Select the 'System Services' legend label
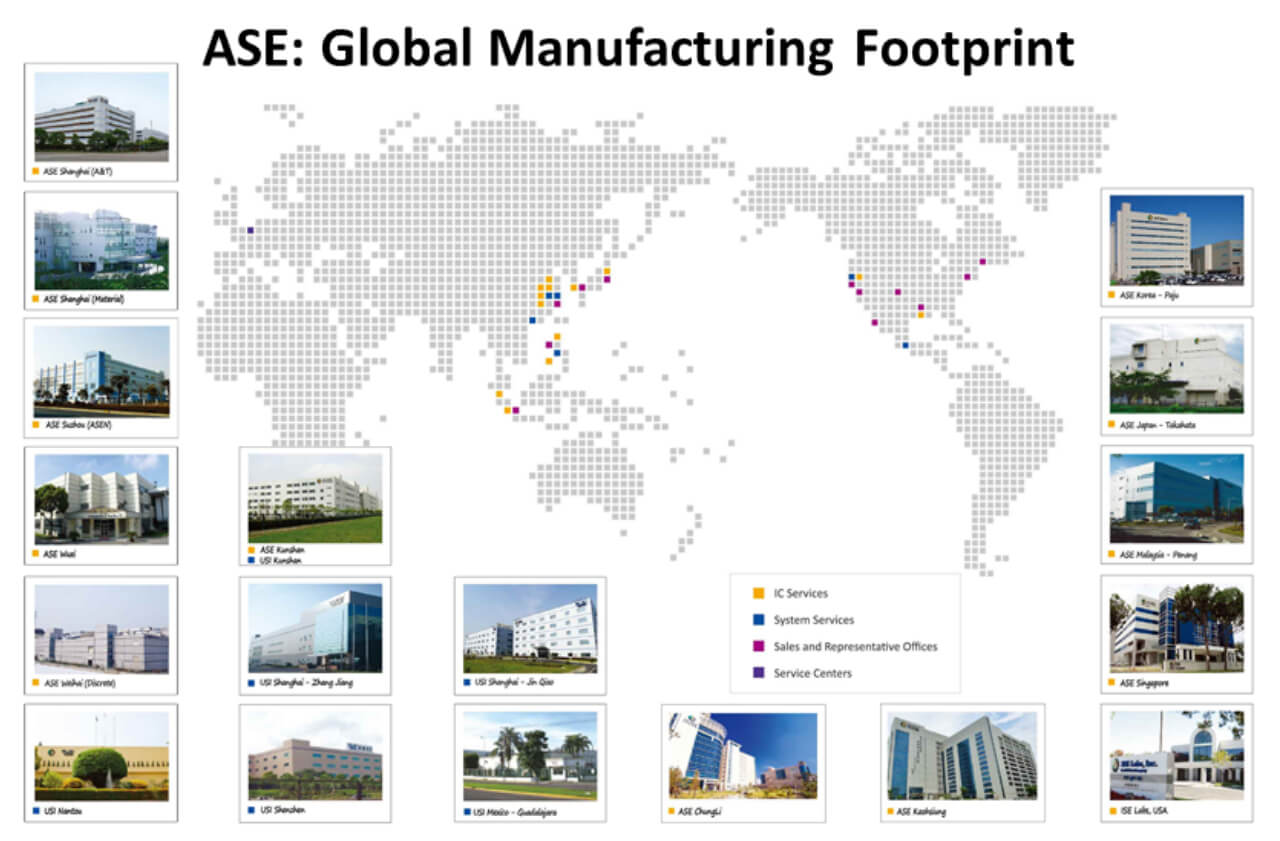This screenshot has width=1280, height=841. [814, 620]
